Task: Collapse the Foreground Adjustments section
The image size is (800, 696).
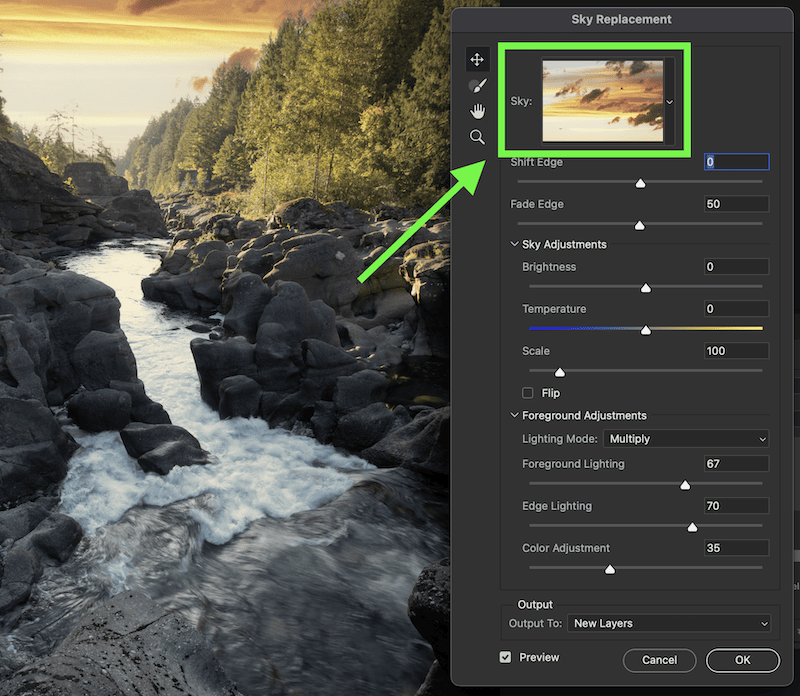Action: (x=514, y=415)
